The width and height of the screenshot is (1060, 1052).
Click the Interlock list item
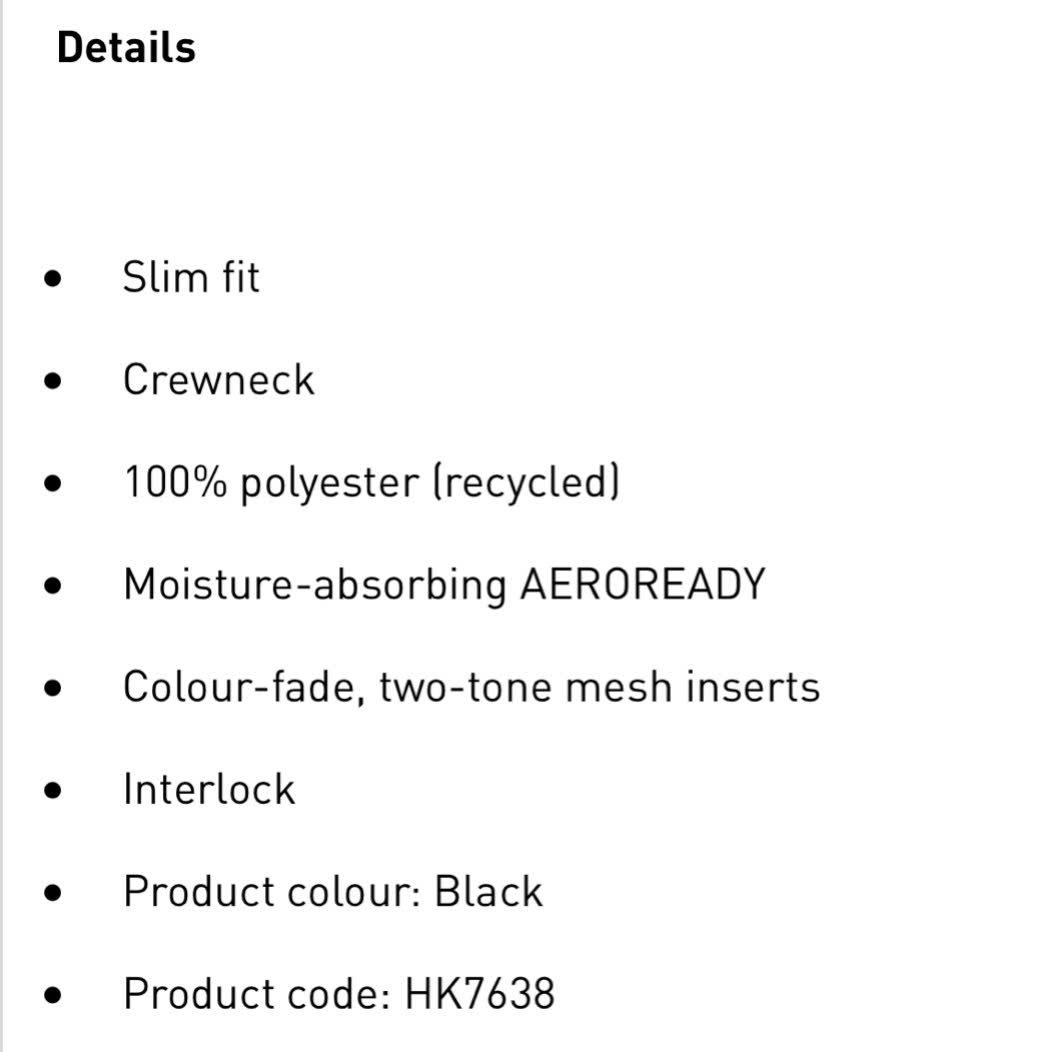210,789
